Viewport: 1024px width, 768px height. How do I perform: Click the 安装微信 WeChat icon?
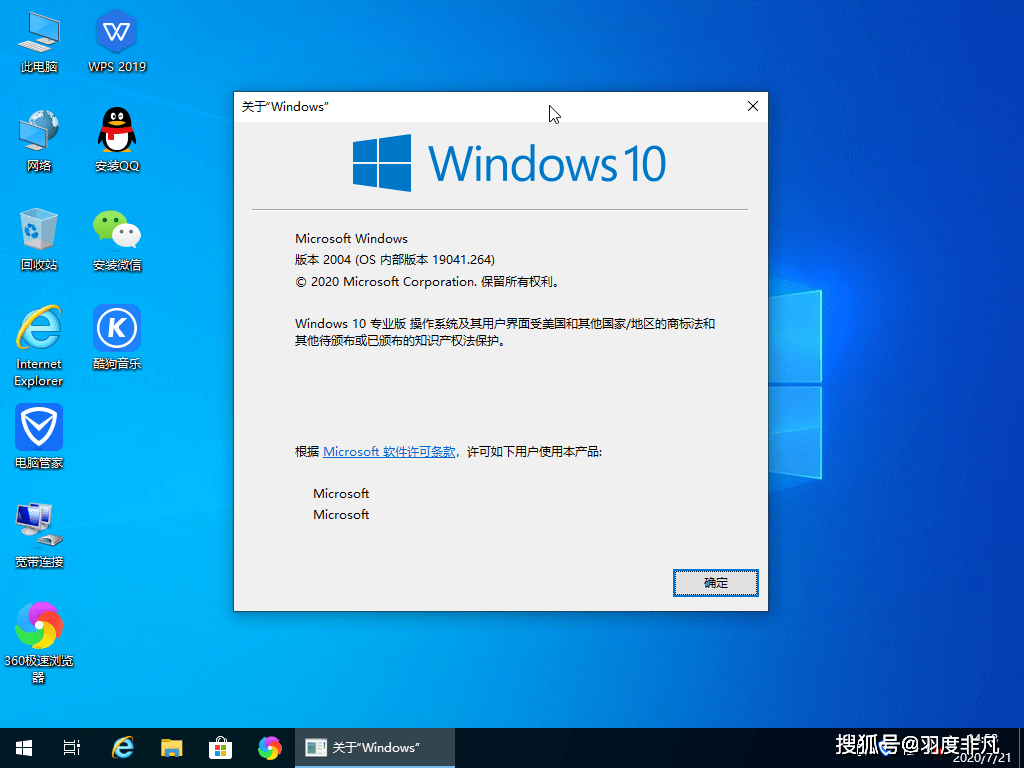pos(117,240)
